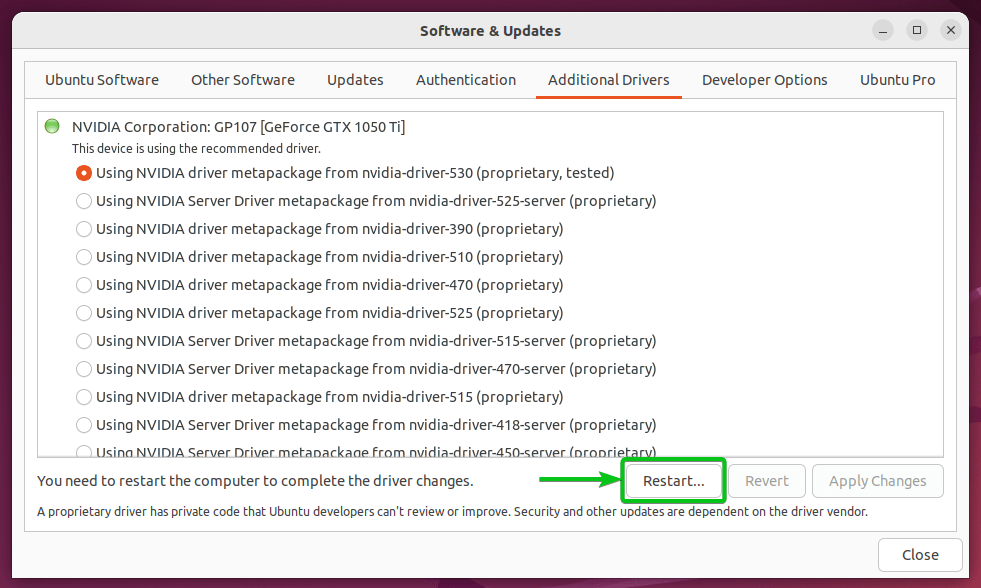
Task: Maximize the Software & Updates window
Action: 917,30
